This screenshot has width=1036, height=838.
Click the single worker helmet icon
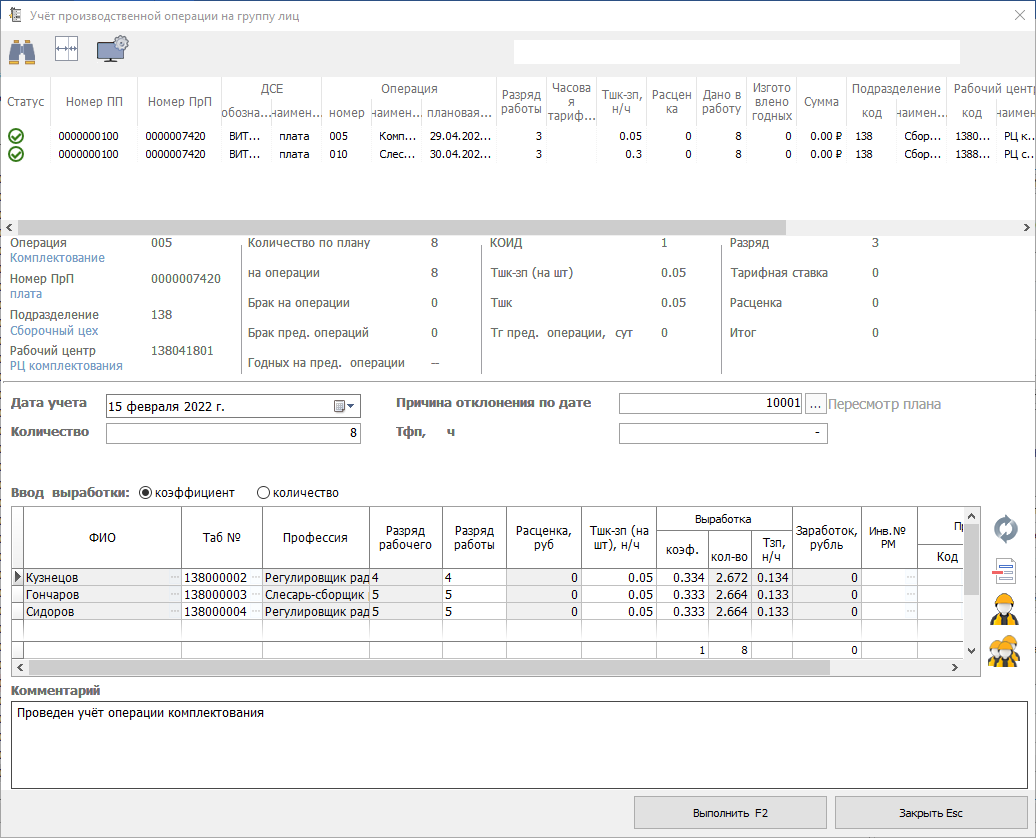click(x=1004, y=609)
